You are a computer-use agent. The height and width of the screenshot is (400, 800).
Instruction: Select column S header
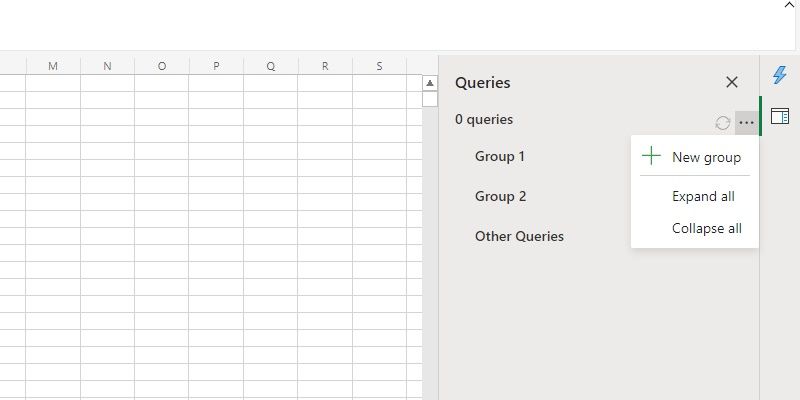(379, 66)
